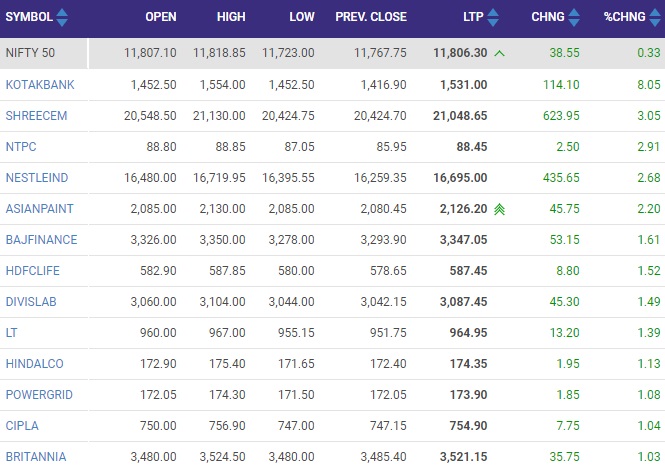Viewport: 665px width, 469px height.
Task: Click POWERGRID open value 172.05
Action: tap(158, 394)
